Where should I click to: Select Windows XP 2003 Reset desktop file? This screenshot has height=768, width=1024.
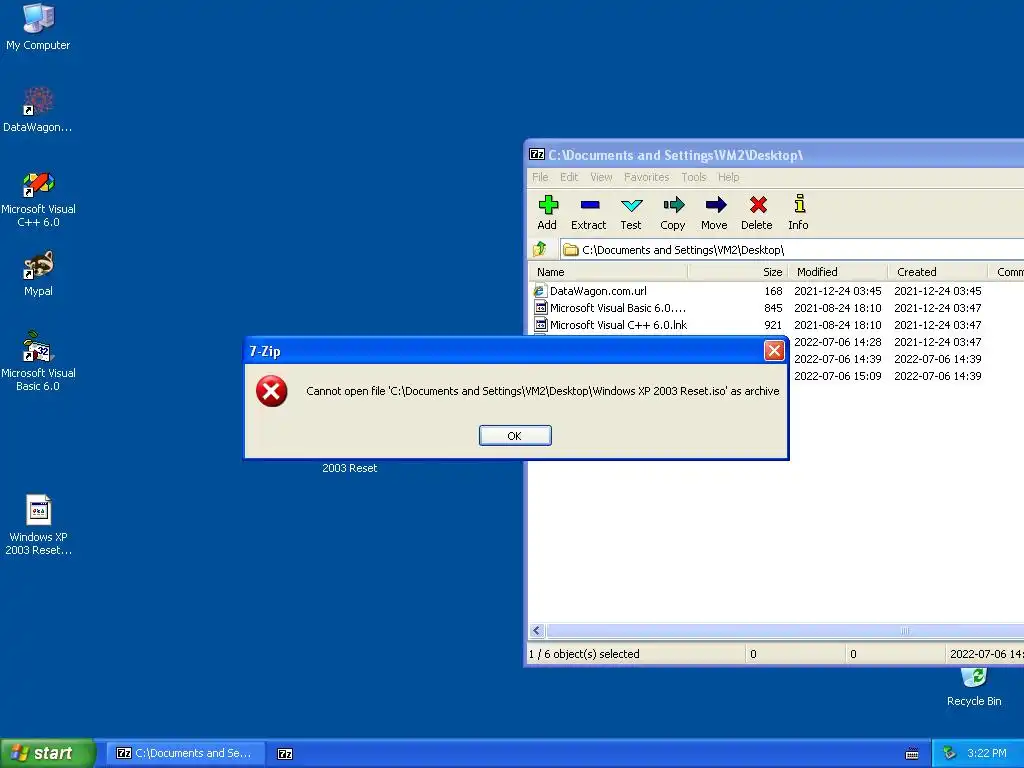(38, 526)
